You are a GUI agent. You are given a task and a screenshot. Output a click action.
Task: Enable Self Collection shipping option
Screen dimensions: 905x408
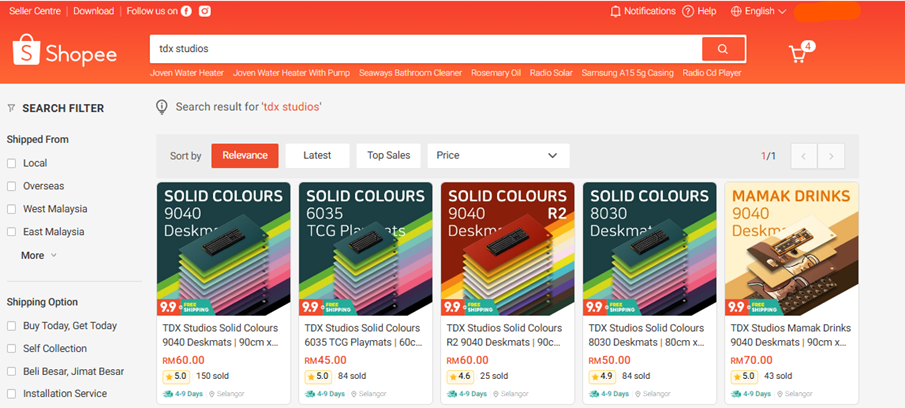tap(12, 349)
